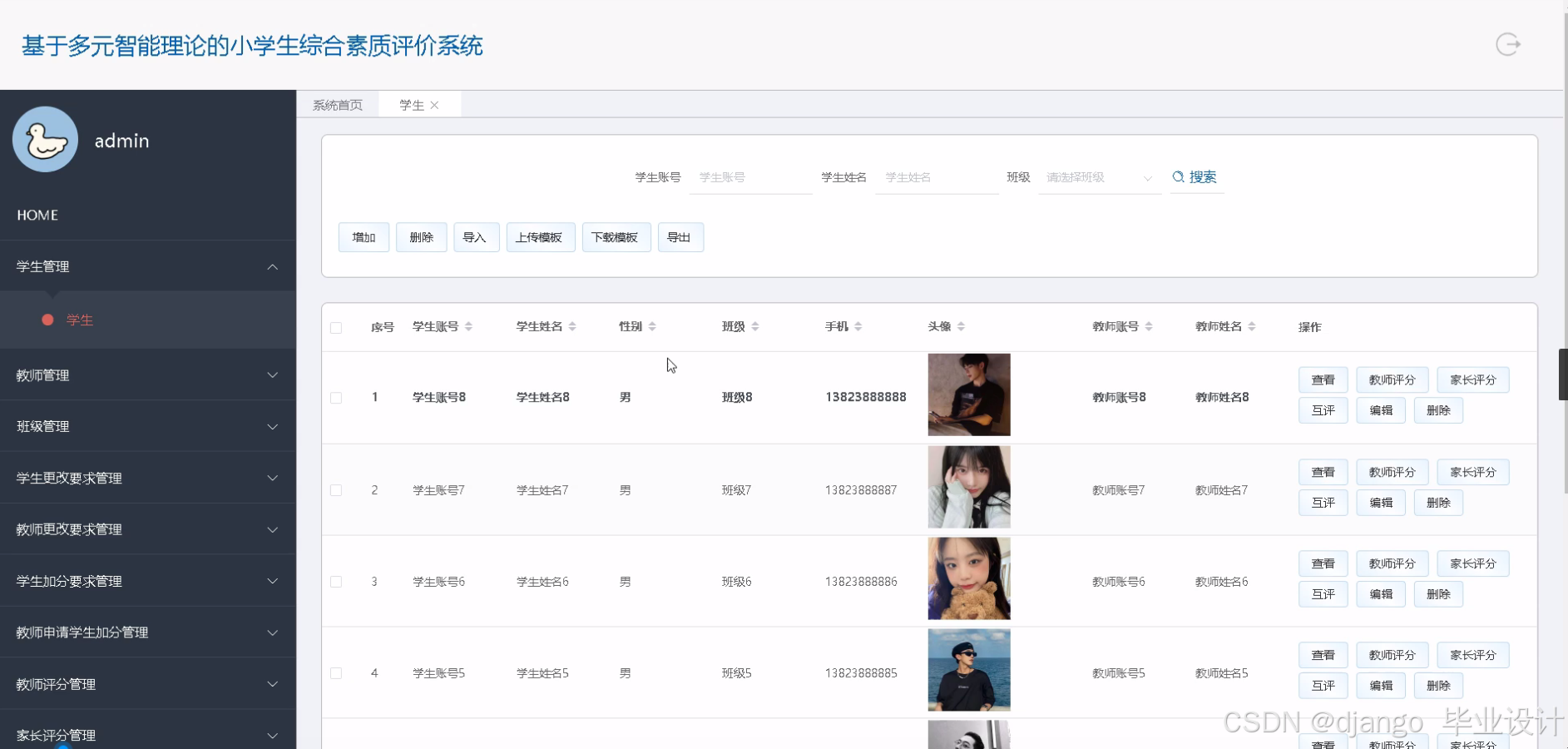Click 家长评分 for 学生账号8 row
The width and height of the screenshot is (1568, 749).
1473,379
